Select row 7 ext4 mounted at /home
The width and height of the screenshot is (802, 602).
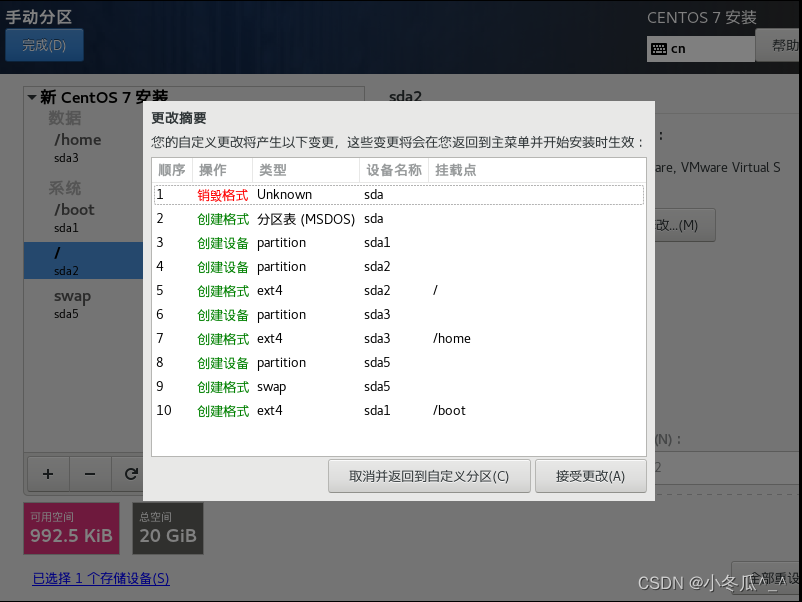pyautogui.click(x=399, y=339)
